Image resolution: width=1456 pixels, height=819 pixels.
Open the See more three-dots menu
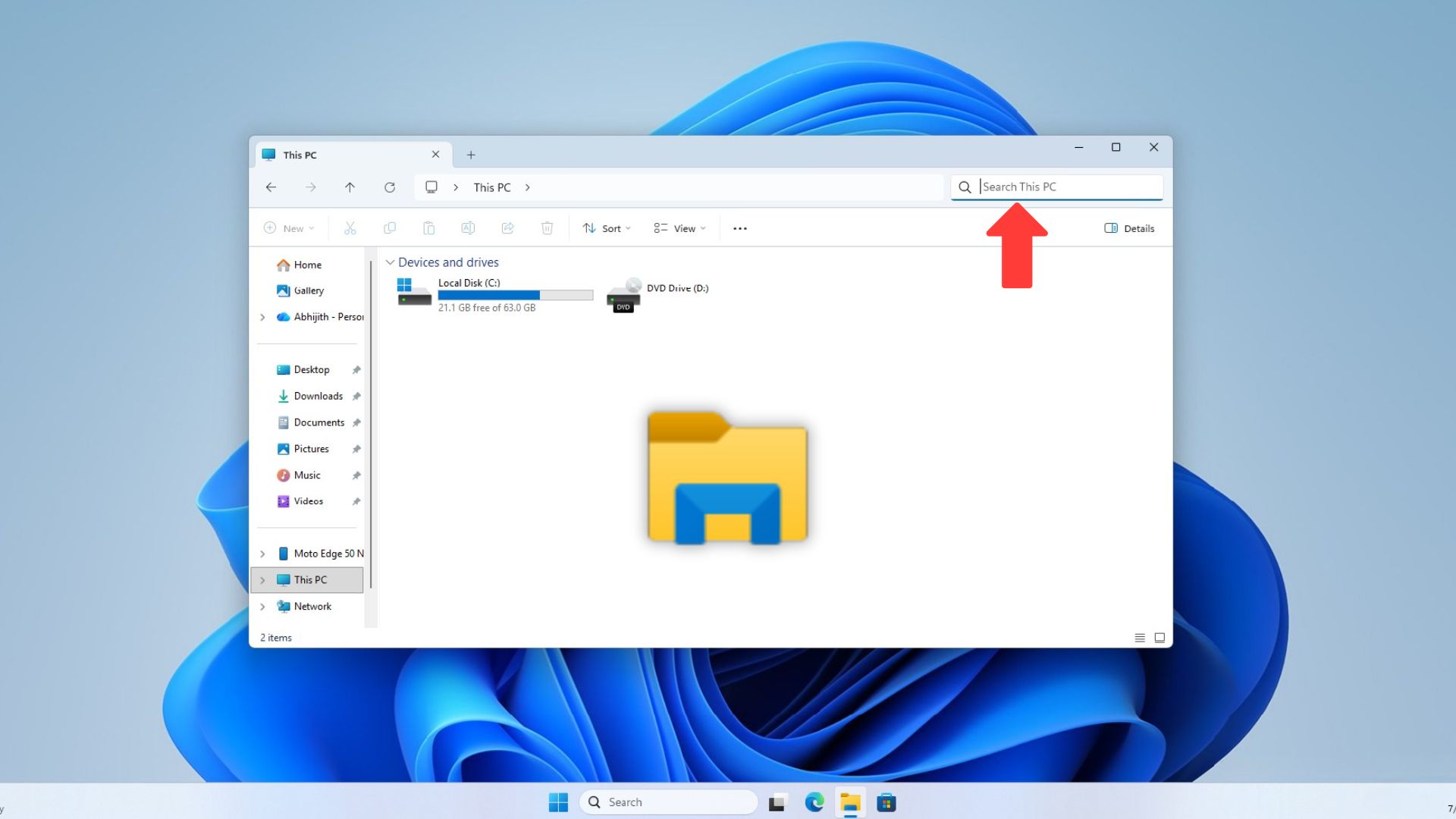[x=740, y=228]
